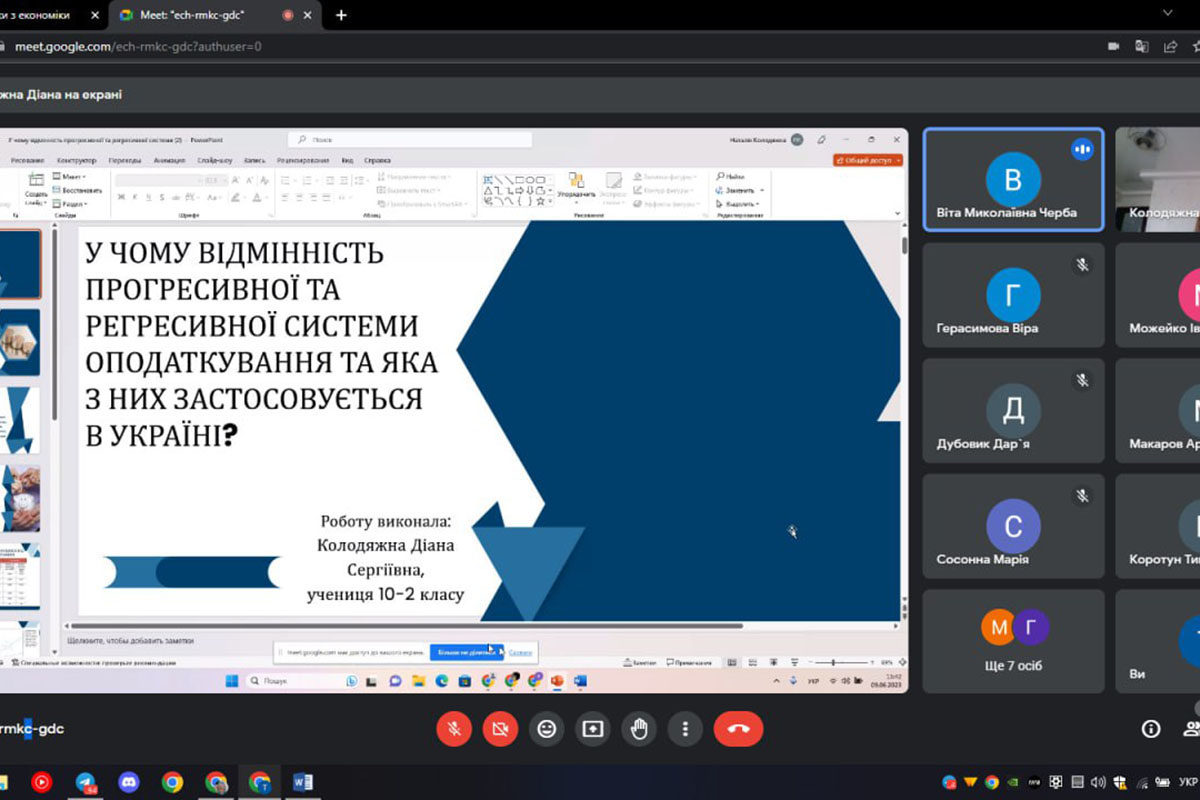Open the emoji reactions button

click(x=546, y=729)
